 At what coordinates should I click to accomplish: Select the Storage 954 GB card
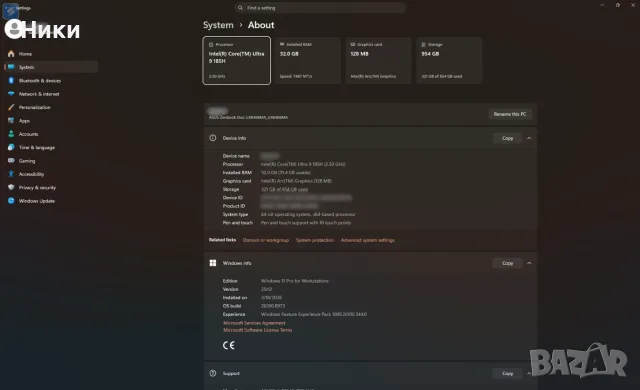tap(449, 60)
